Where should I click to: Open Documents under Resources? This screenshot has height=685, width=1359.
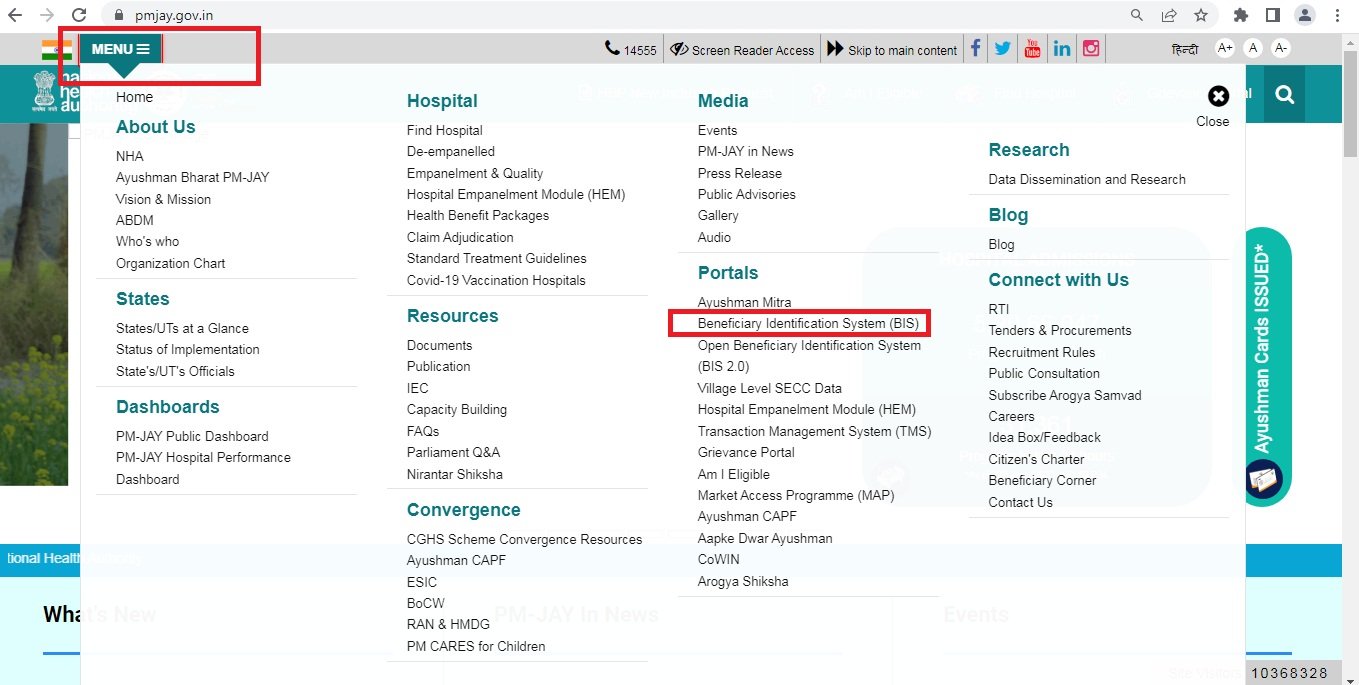(440, 345)
